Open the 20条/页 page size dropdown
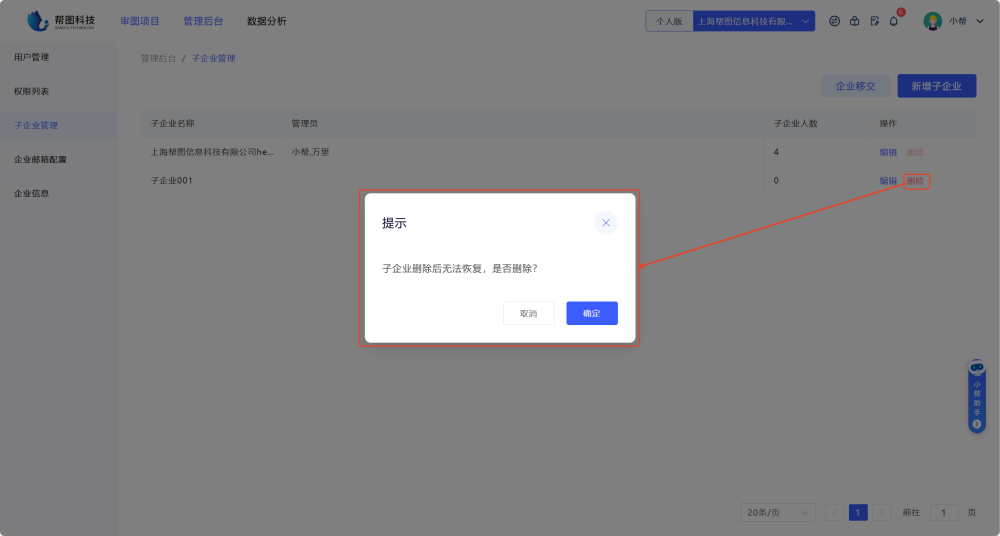Screen dimensions: 1000x536 pyautogui.click(x=778, y=512)
